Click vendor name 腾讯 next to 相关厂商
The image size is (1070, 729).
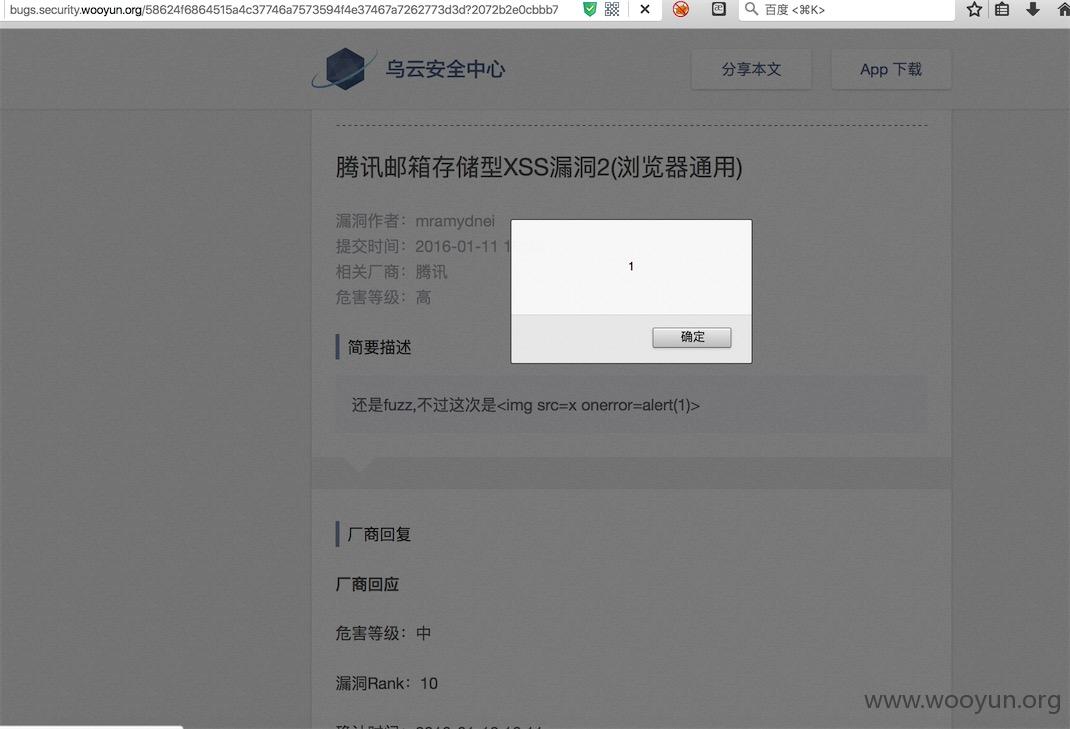(x=431, y=272)
